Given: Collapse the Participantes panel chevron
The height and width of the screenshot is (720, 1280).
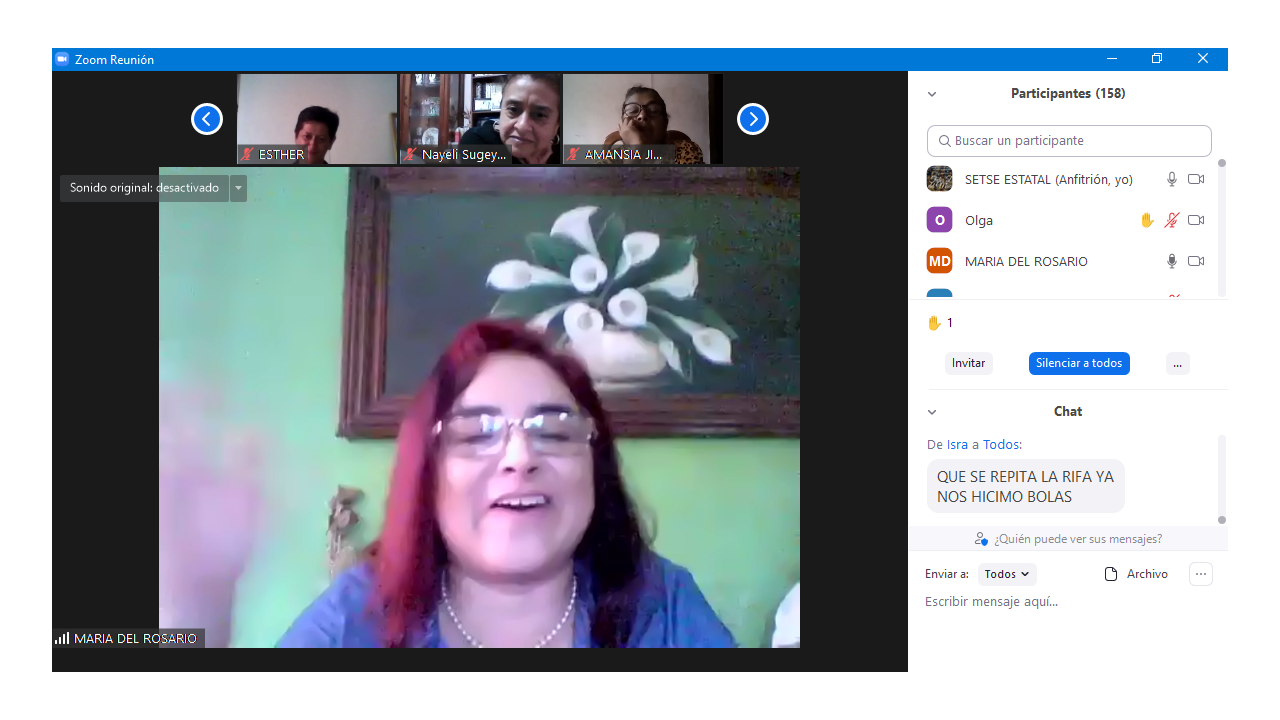Looking at the screenshot, I should (932, 94).
